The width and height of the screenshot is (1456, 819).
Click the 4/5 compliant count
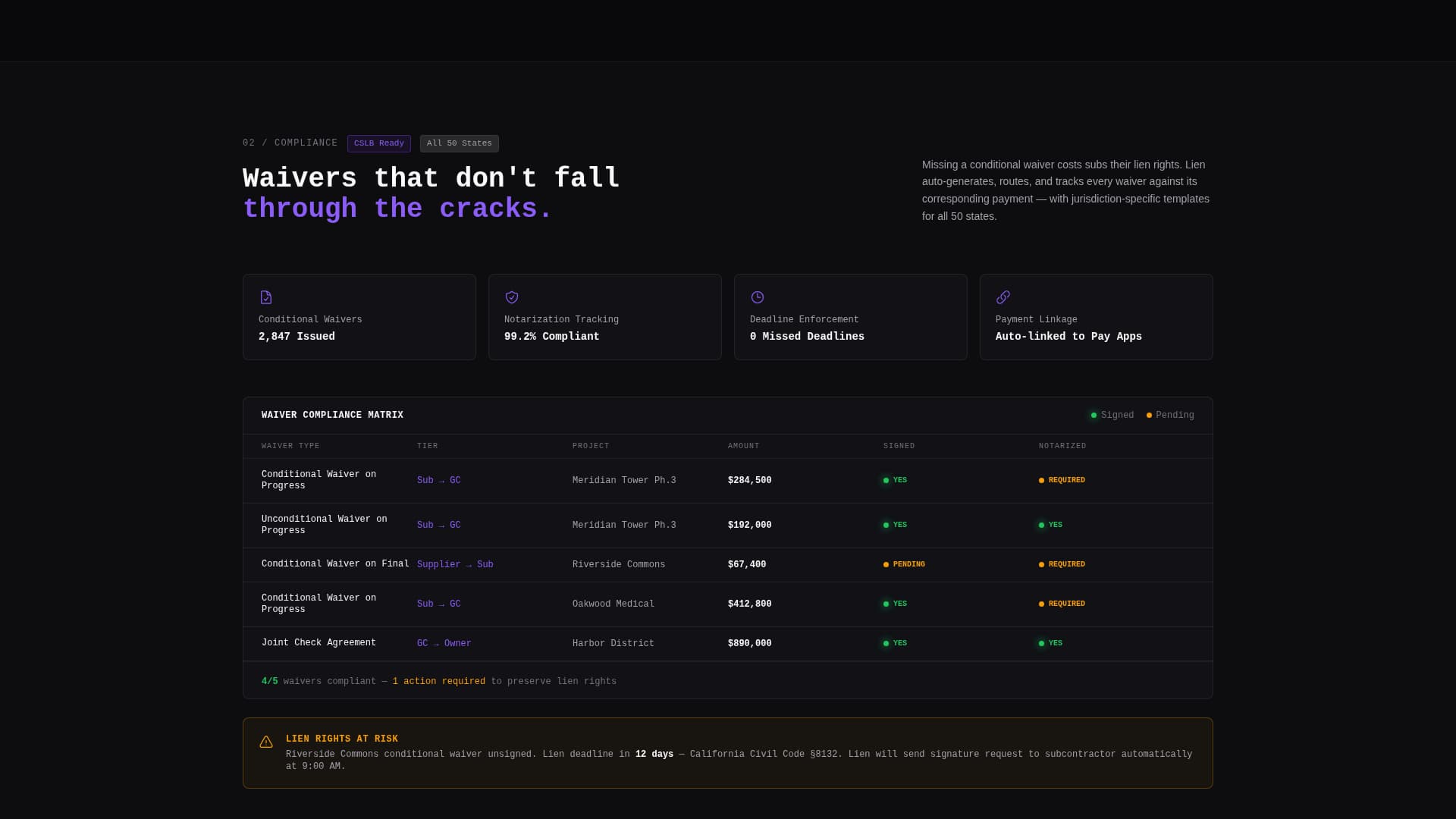click(270, 682)
